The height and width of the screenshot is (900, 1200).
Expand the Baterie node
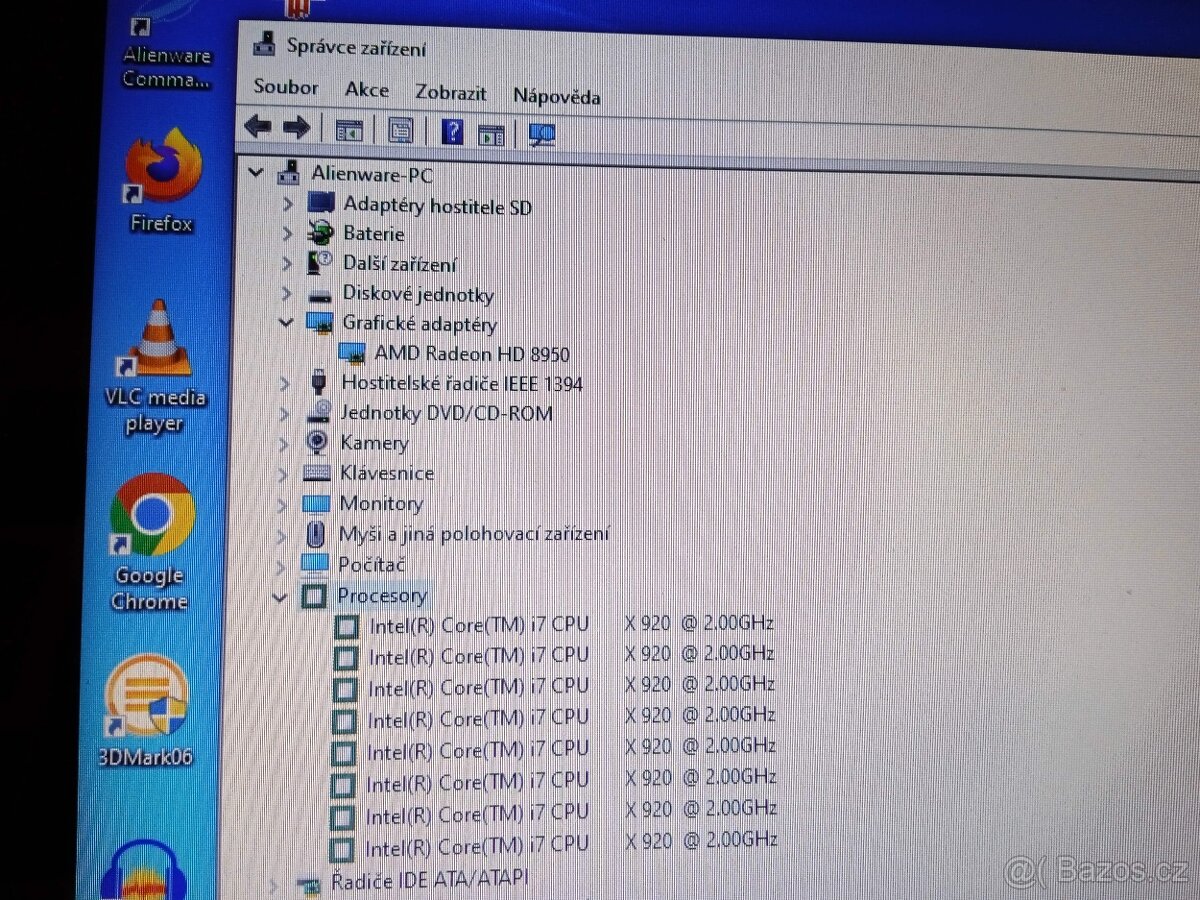click(288, 234)
